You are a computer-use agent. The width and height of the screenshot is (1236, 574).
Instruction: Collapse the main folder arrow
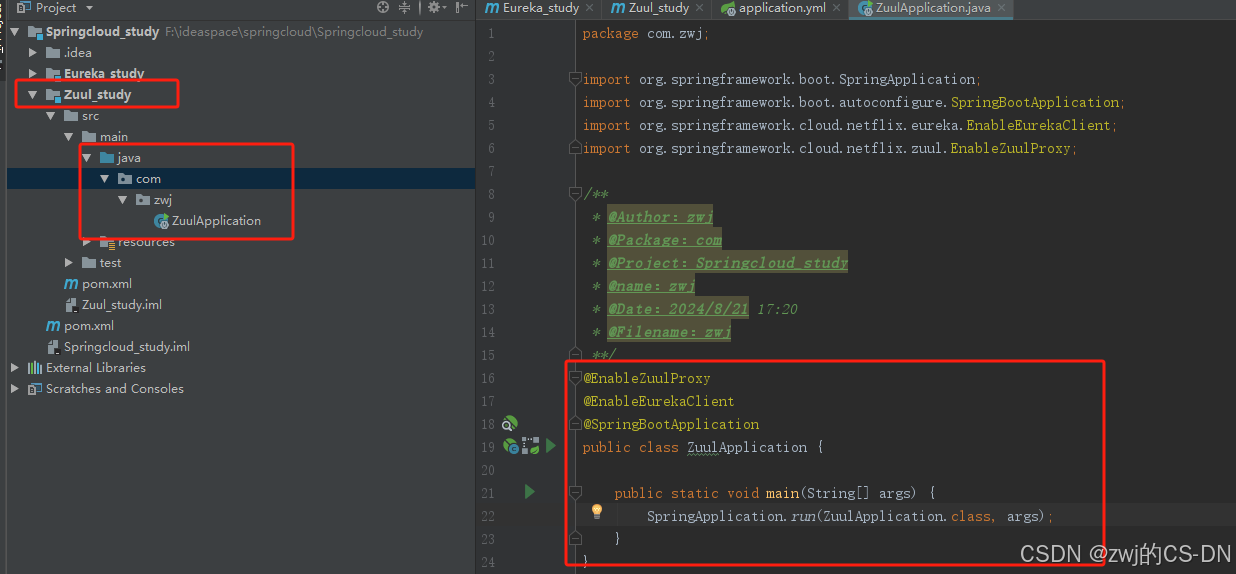[x=69, y=137]
